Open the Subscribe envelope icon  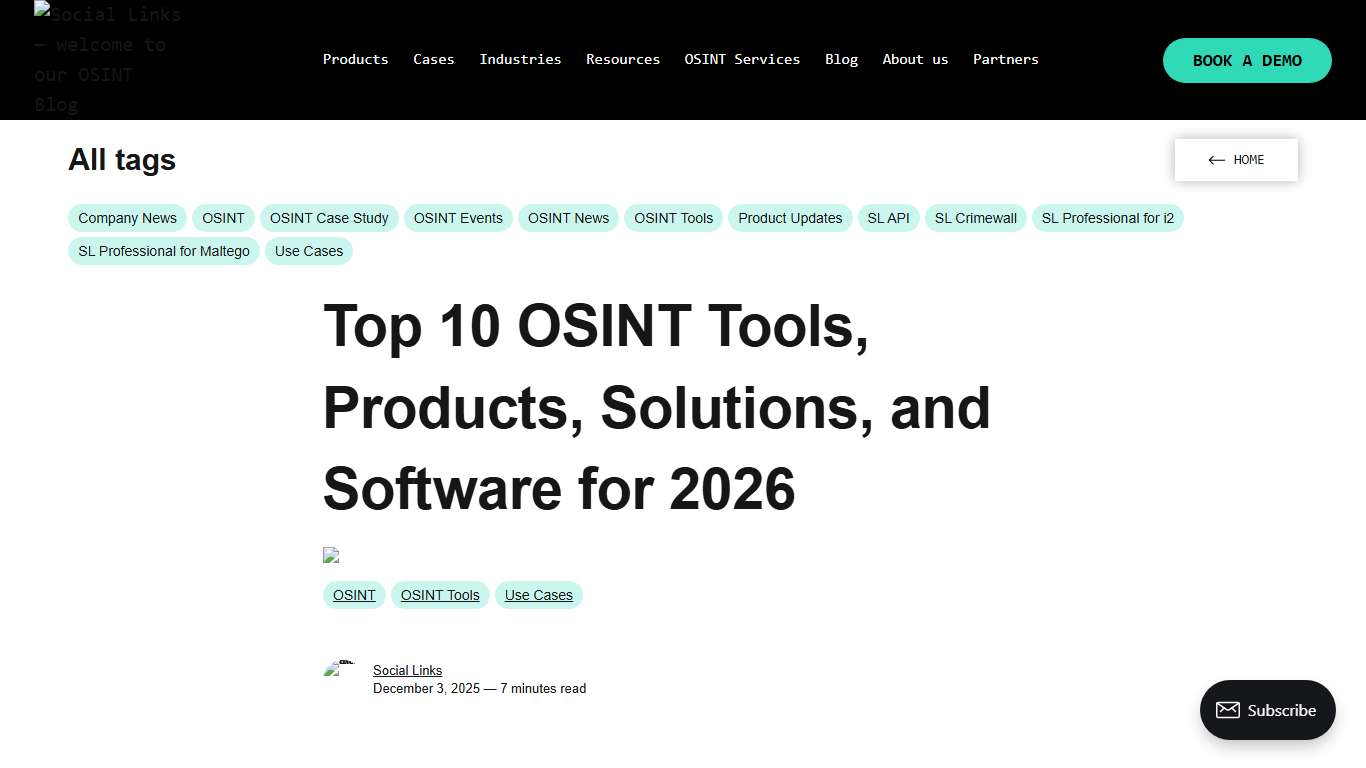coord(1228,710)
